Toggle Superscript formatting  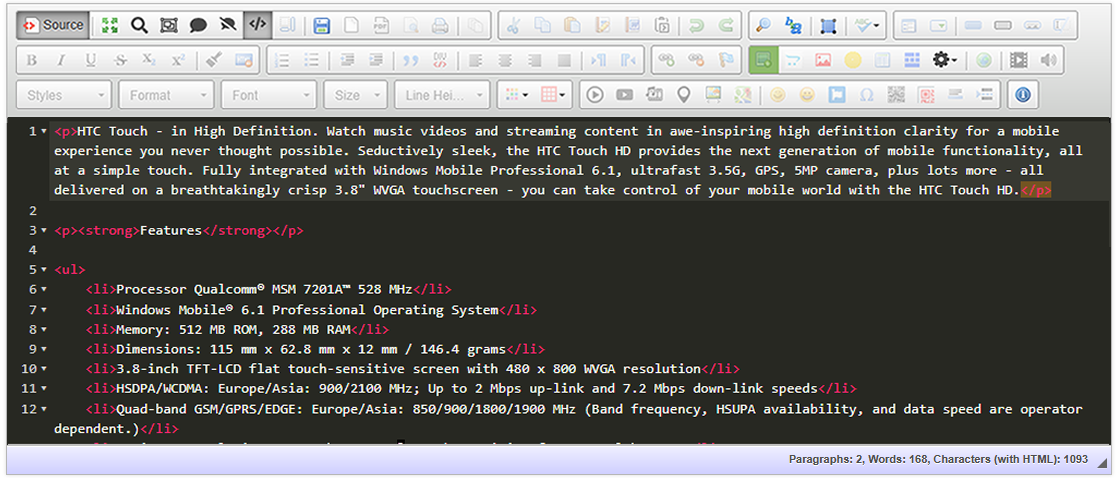pyautogui.click(x=178, y=61)
